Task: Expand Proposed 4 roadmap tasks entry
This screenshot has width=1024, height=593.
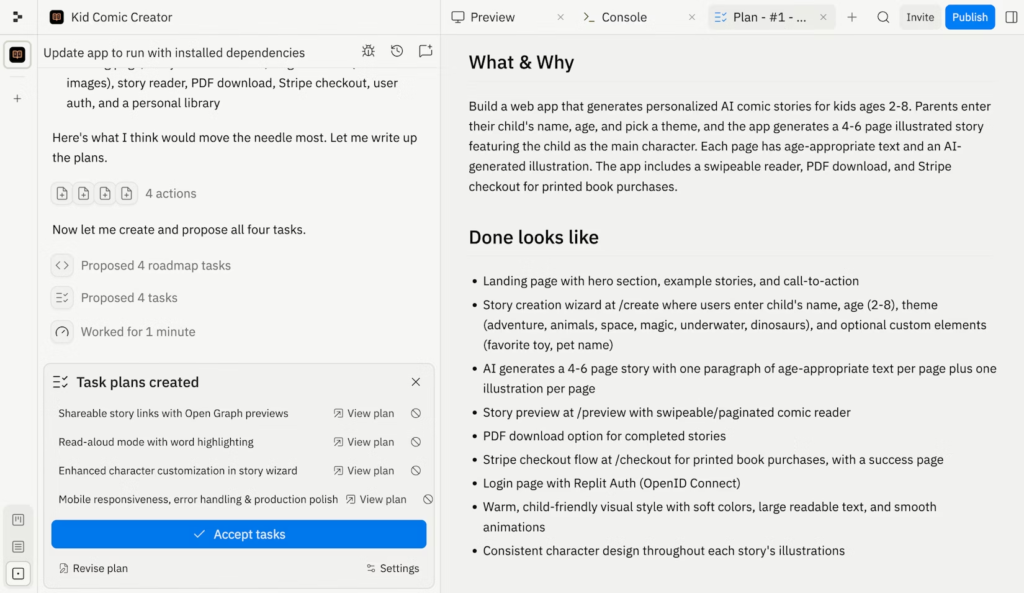Action: pos(155,266)
